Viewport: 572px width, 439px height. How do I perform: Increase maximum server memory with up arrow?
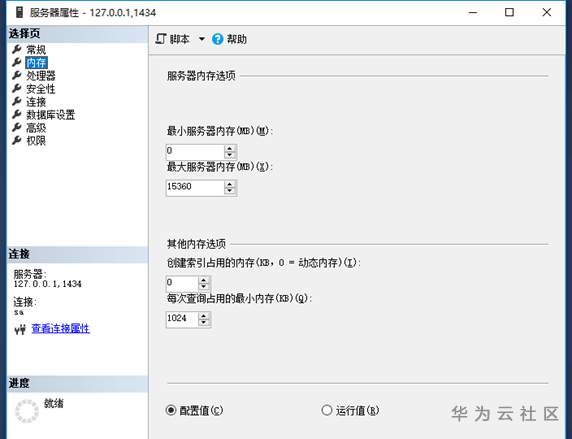[x=230, y=184]
